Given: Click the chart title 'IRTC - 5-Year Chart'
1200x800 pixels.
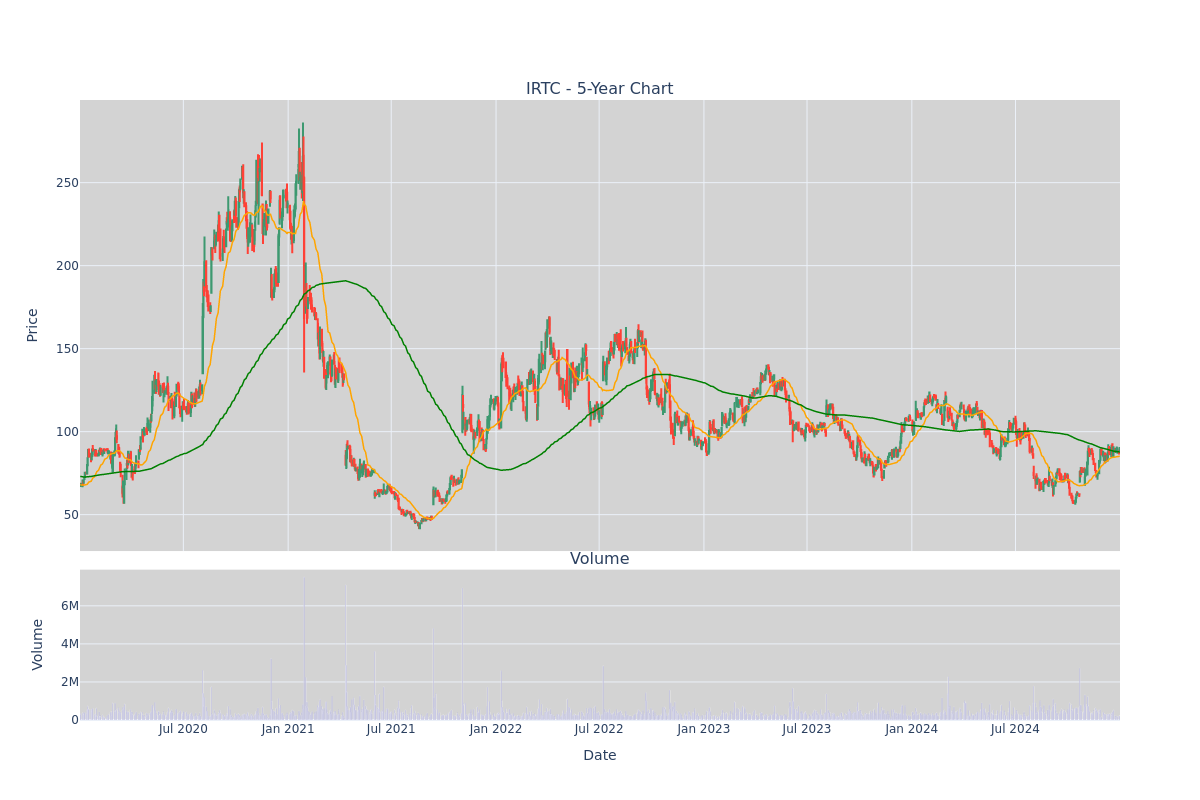Looking at the screenshot, I should coord(599,89).
